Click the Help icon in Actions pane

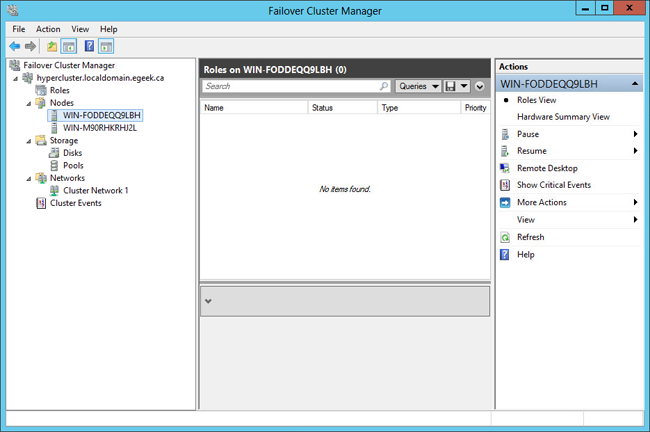[504, 255]
